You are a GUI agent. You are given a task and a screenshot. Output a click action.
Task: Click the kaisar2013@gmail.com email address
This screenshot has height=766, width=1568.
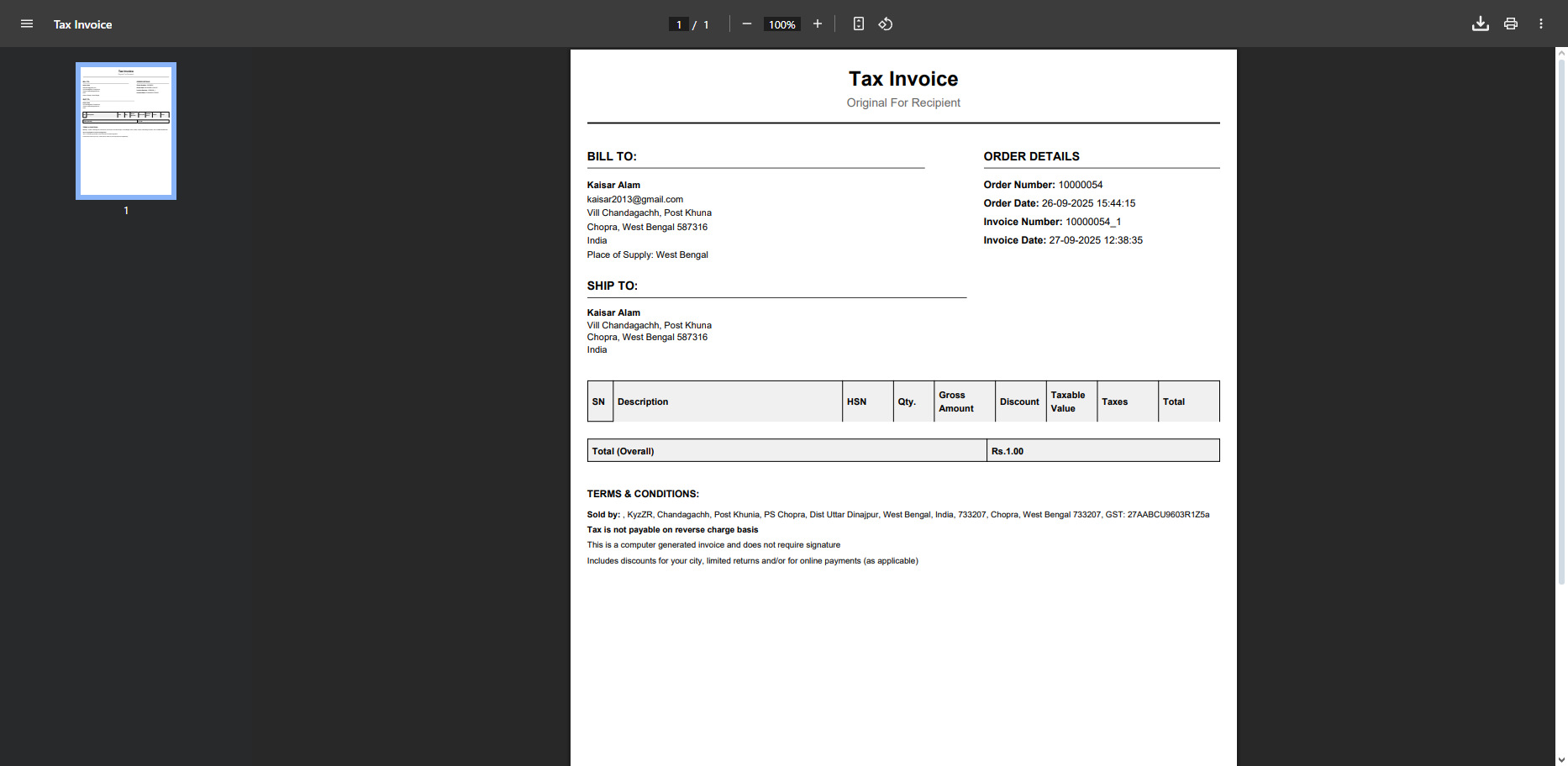point(634,199)
